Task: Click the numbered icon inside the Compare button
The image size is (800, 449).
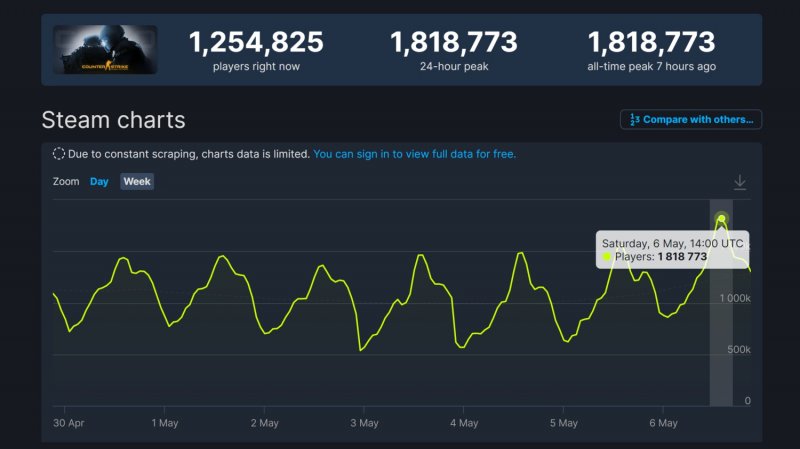Action: point(634,120)
